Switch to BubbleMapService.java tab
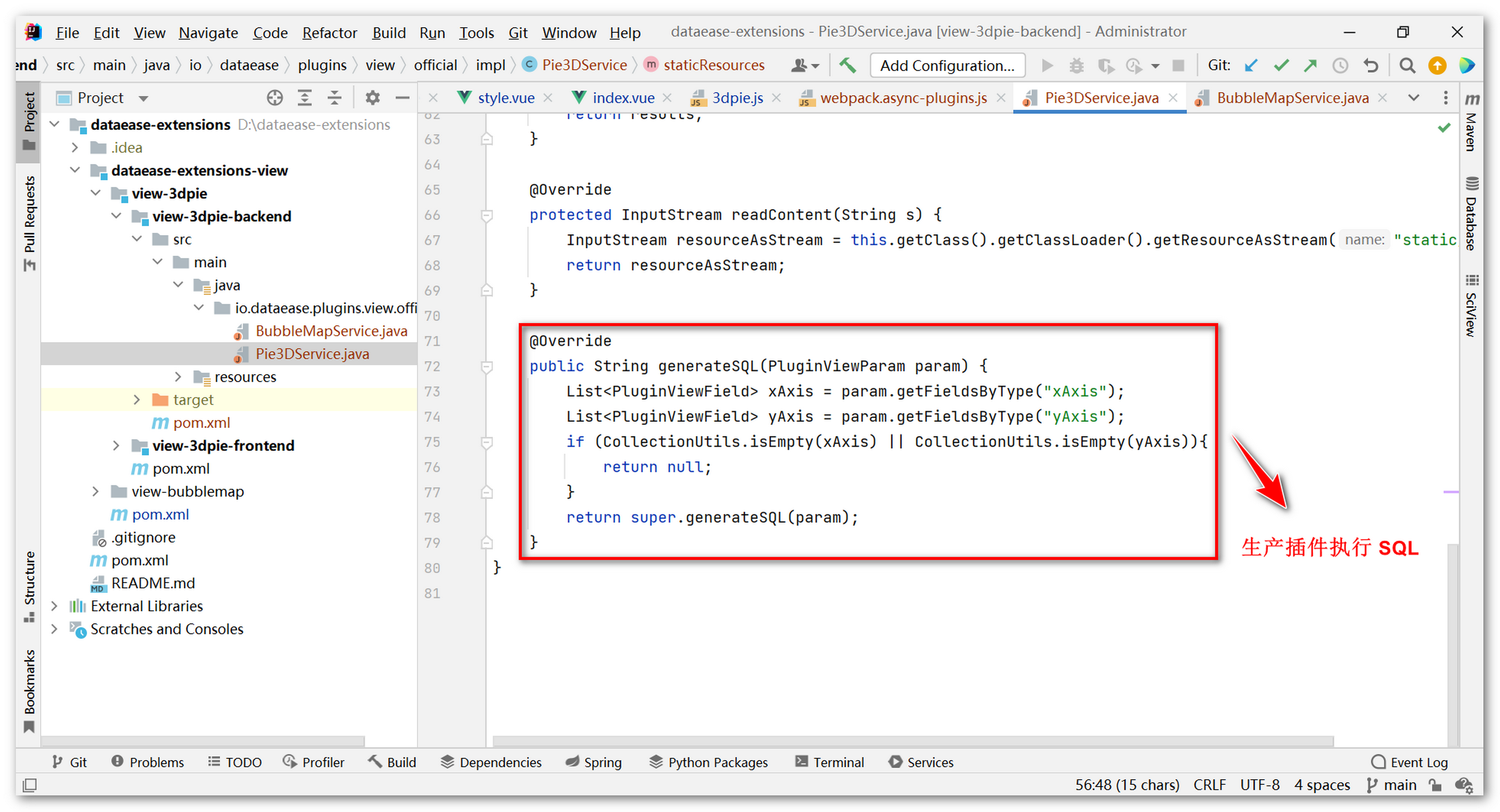The height and width of the screenshot is (812, 1500). 1292,98
